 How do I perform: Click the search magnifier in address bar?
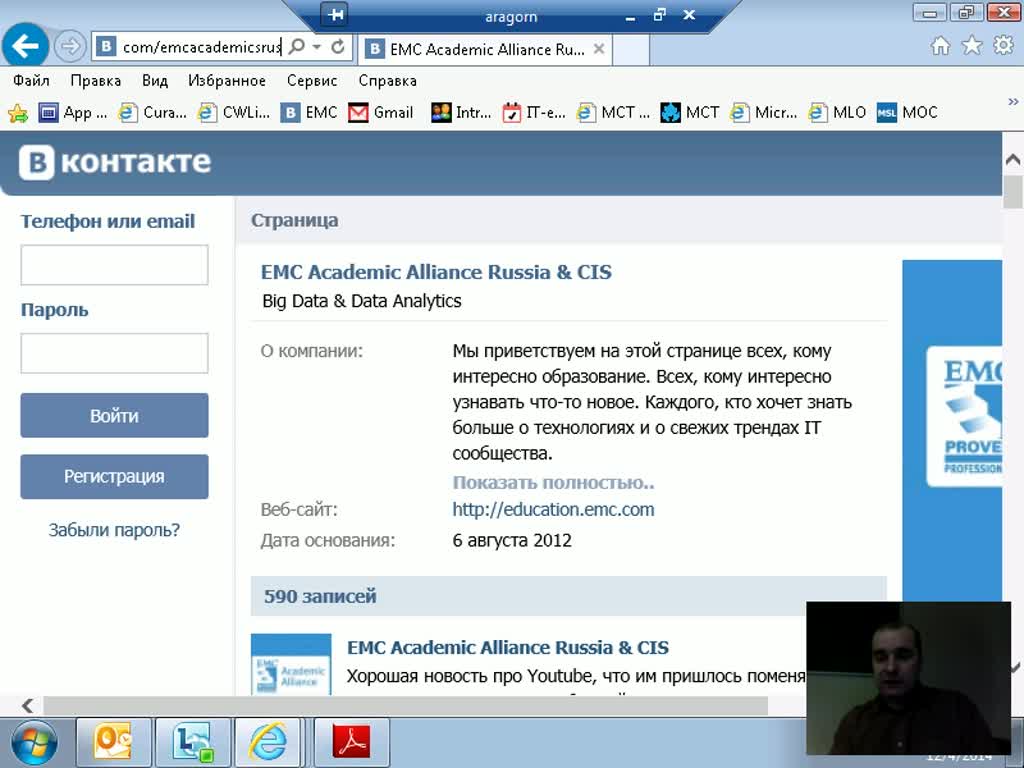[297, 46]
